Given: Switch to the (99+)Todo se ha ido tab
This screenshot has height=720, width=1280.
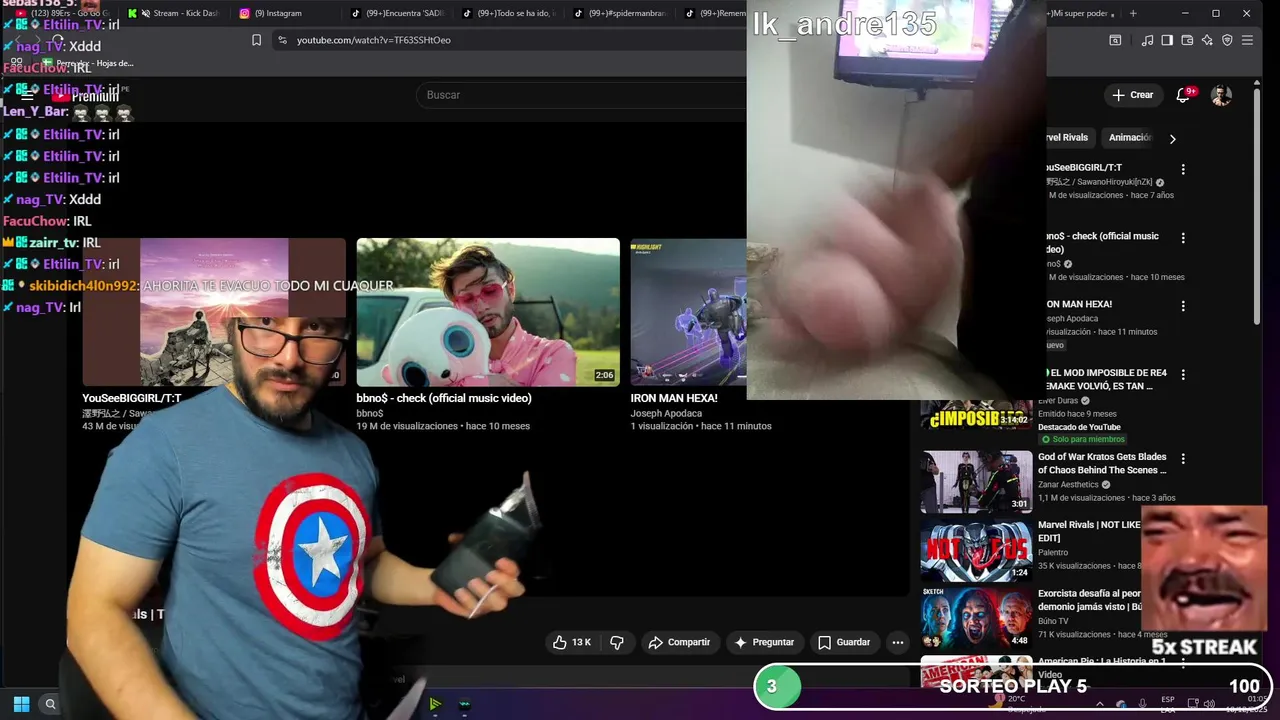Looking at the screenshot, I should [508, 13].
